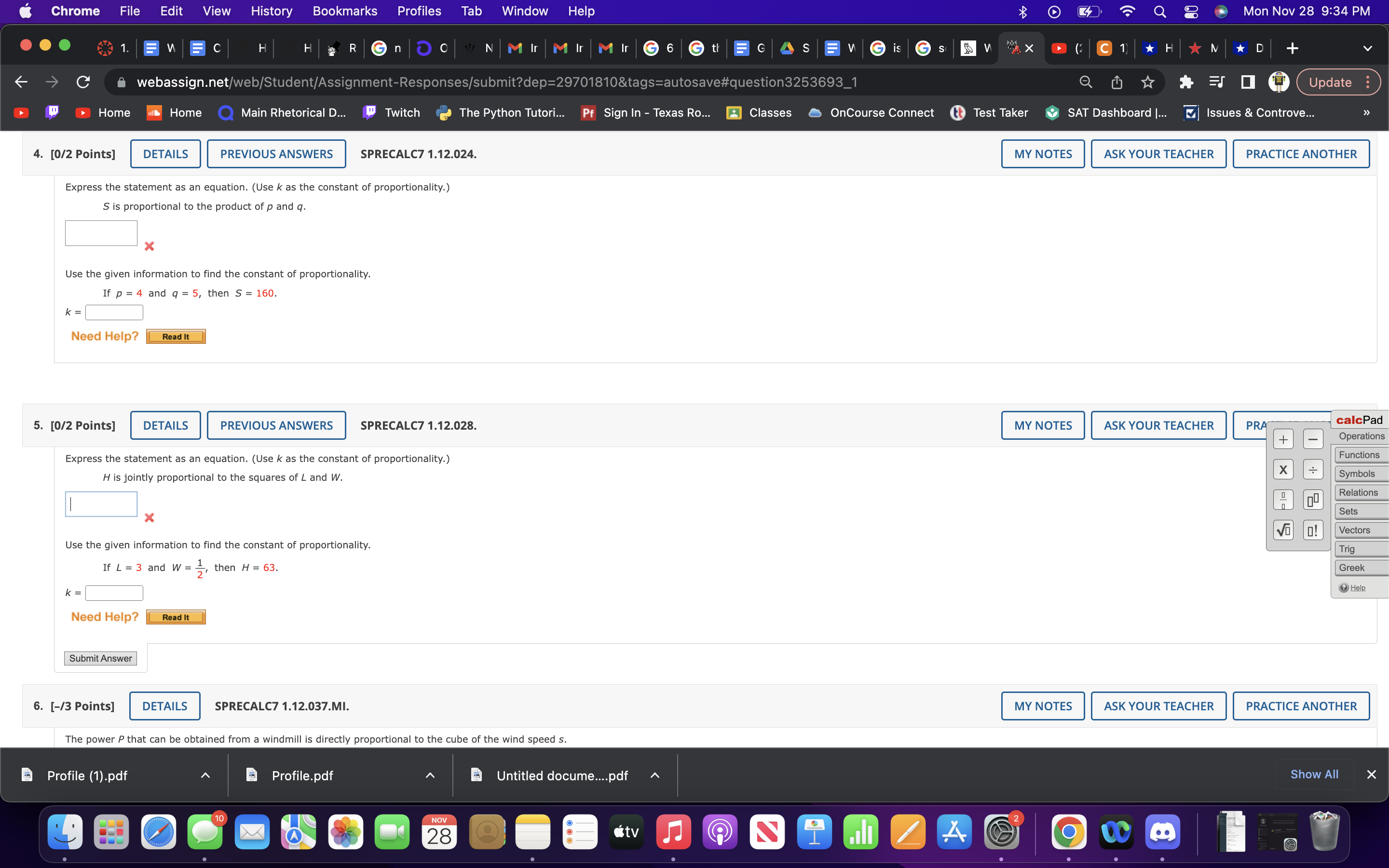Click the factorial icon on calcPad
Image resolution: width=1389 pixels, height=868 pixels.
pyautogui.click(x=1313, y=529)
